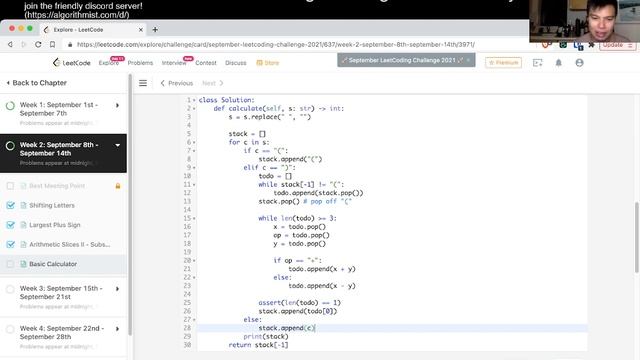This screenshot has width=640, height=360.
Task: Open the Largest Plus Sign problem
Action: pos(55,225)
